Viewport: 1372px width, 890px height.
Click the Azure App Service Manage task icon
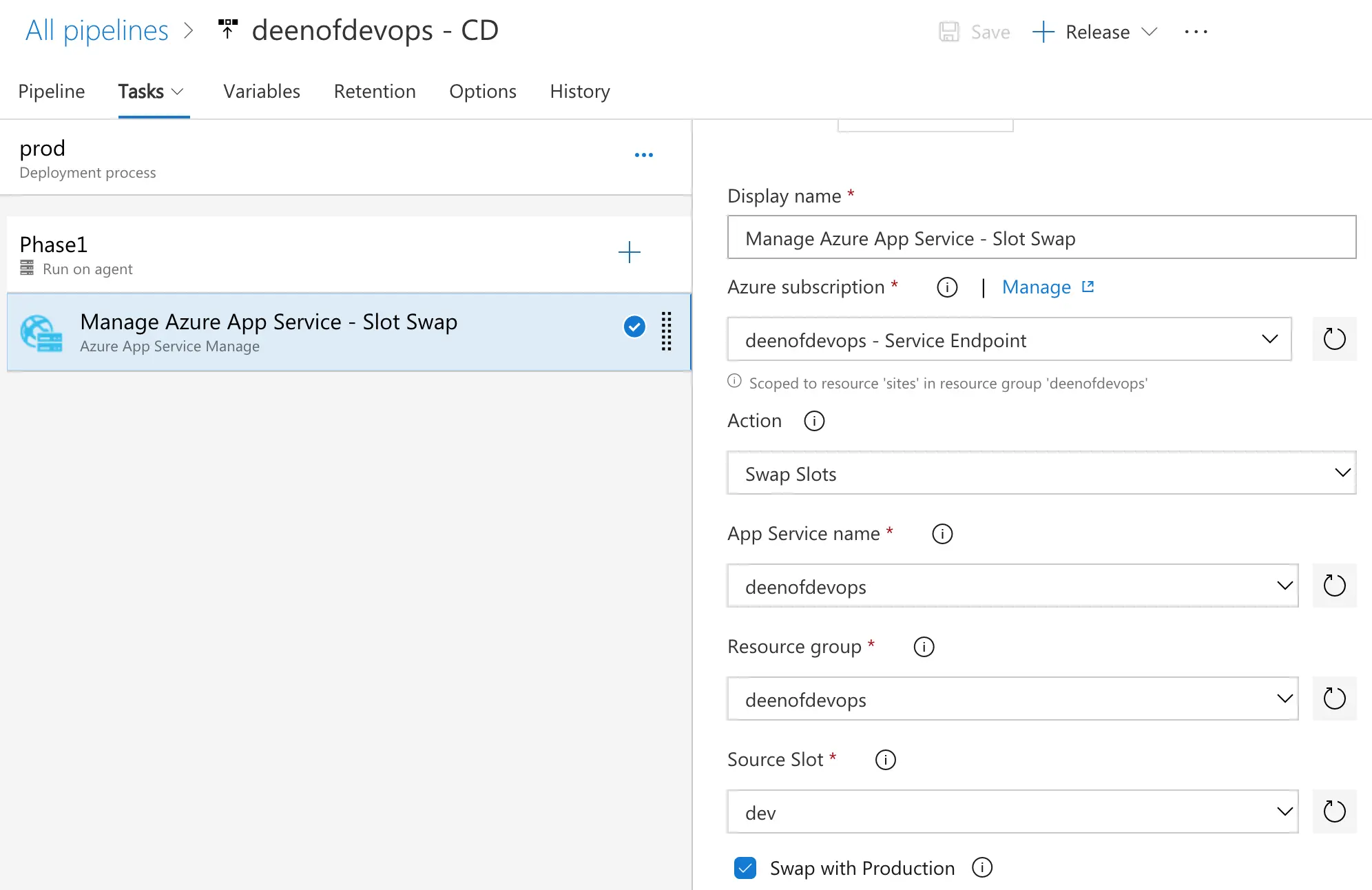pos(41,333)
